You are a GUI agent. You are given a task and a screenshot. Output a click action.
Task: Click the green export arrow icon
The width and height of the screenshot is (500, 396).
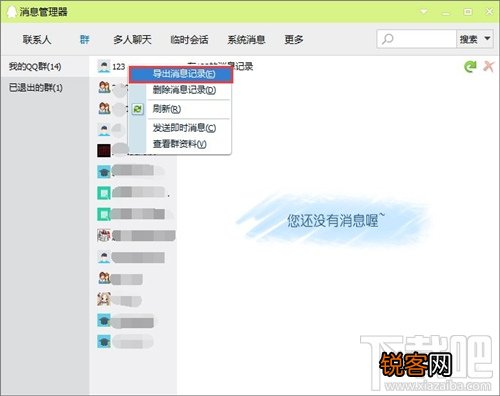(470, 66)
